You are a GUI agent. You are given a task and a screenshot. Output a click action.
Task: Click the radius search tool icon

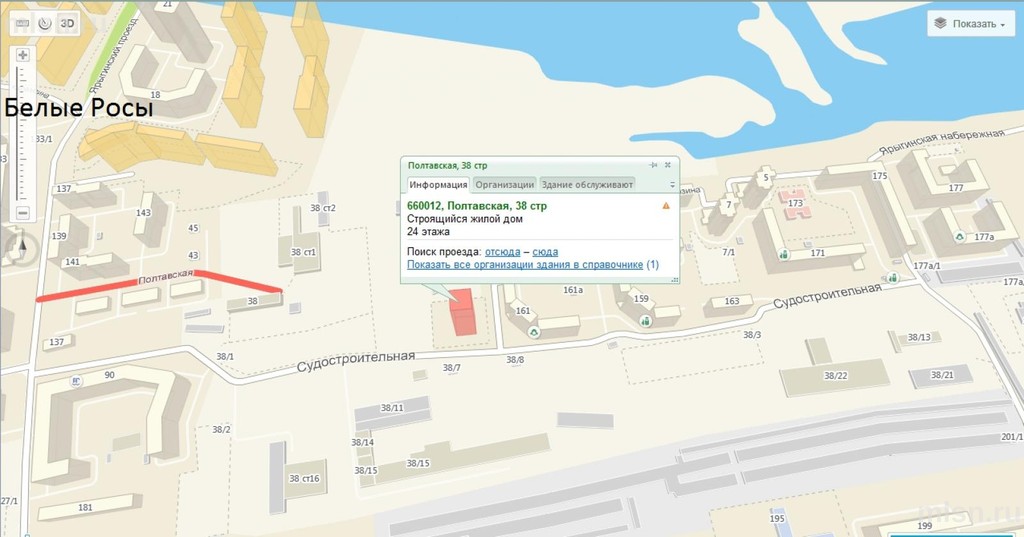(x=43, y=22)
